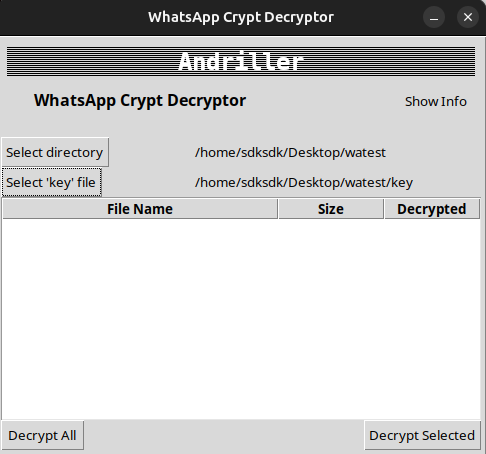Click the bold WhatsApp Crypt Decryptor heading

140,100
